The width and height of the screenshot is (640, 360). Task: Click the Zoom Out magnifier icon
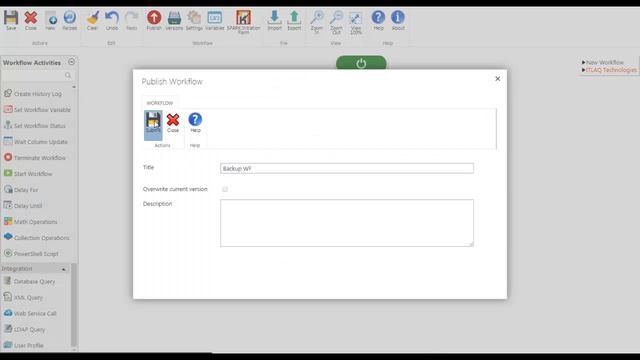[x=336, y=22]
